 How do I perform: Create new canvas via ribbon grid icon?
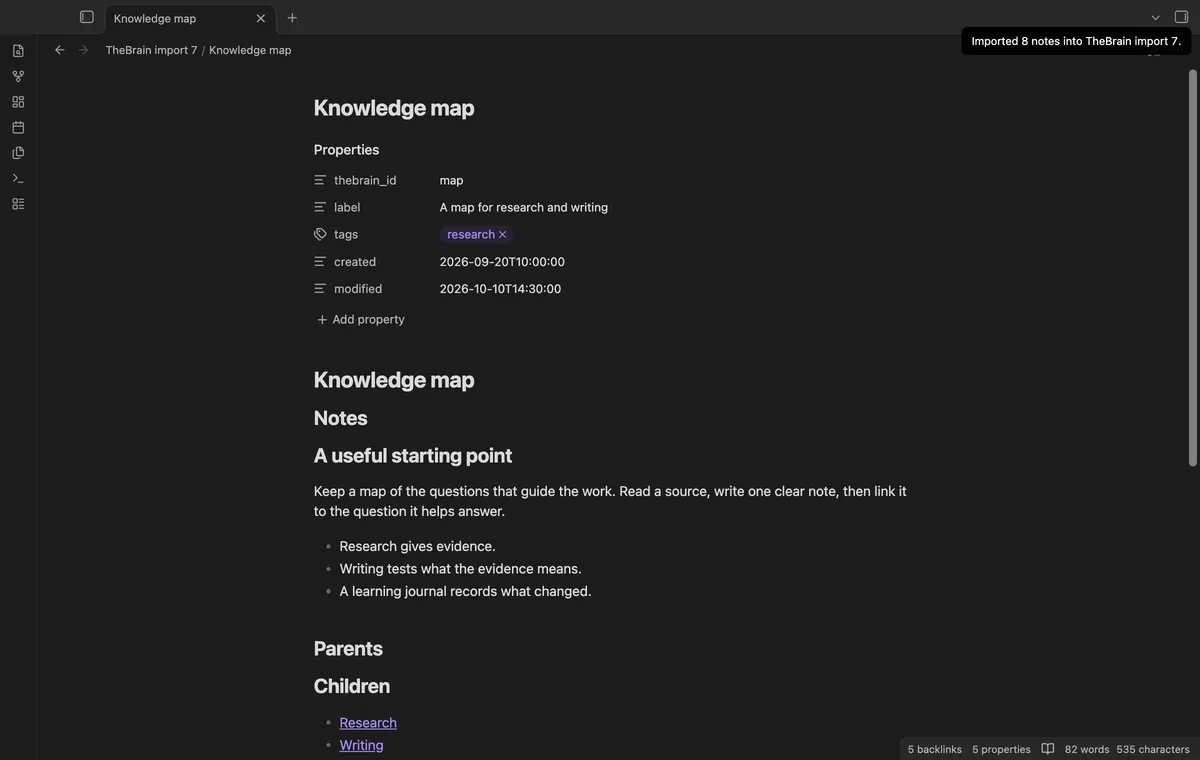(x=18, y=102)
